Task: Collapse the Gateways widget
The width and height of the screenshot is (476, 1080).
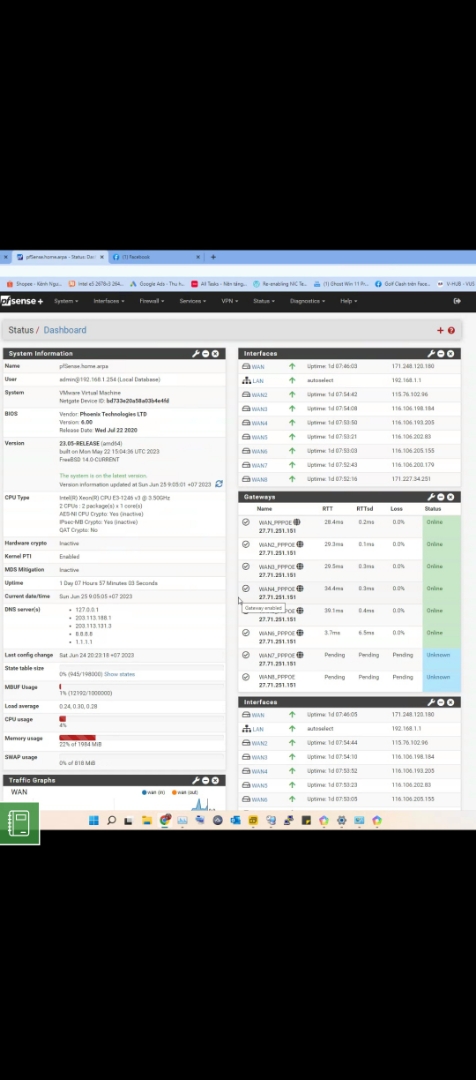Action: click(441, 497)
